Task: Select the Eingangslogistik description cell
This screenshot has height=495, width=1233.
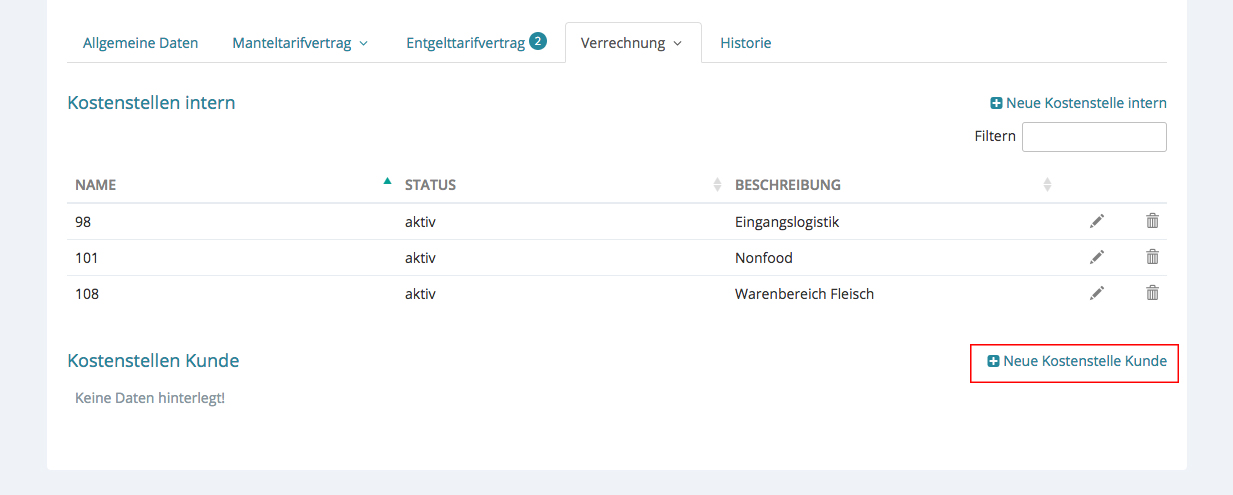Action: click(786, 221)
